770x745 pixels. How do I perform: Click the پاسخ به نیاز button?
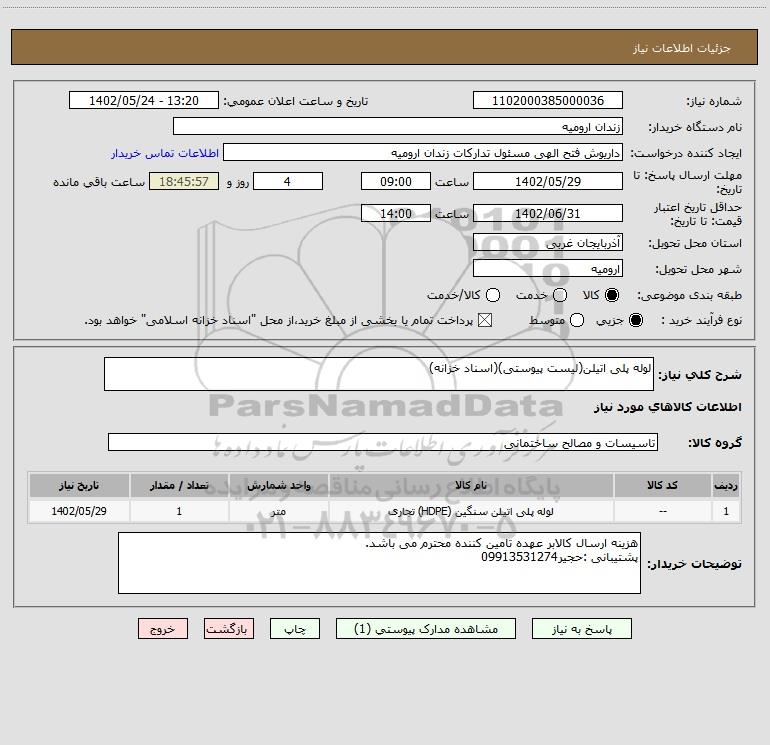(581, 629)
